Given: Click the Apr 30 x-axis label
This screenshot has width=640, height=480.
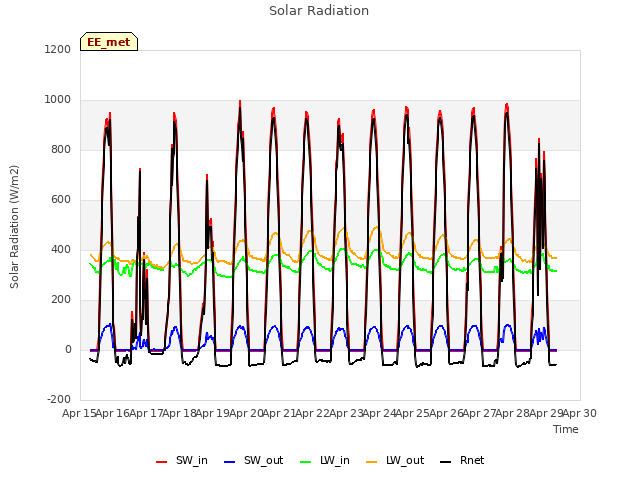Looking at the screenshot, I should (x=580, y=413).
